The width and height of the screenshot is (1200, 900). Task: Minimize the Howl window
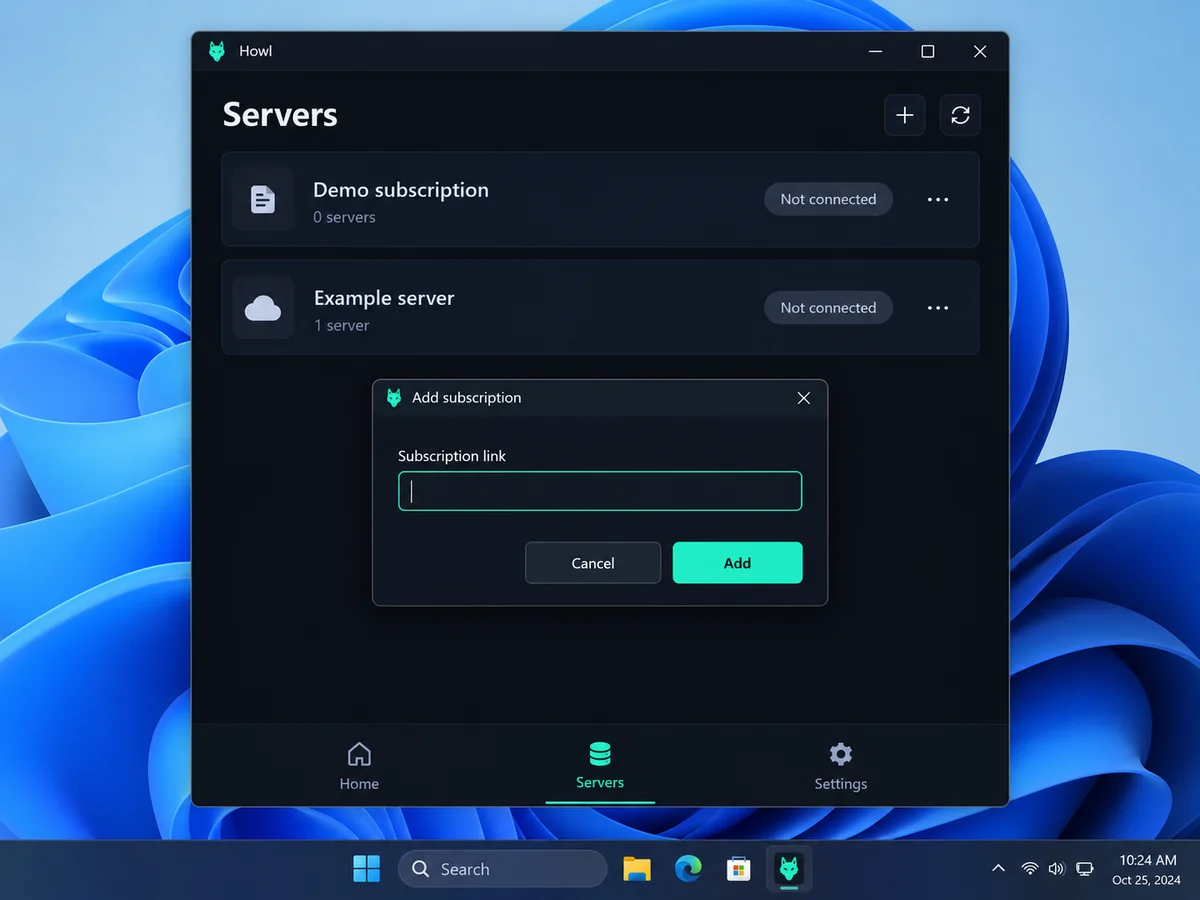coord(876,51)
